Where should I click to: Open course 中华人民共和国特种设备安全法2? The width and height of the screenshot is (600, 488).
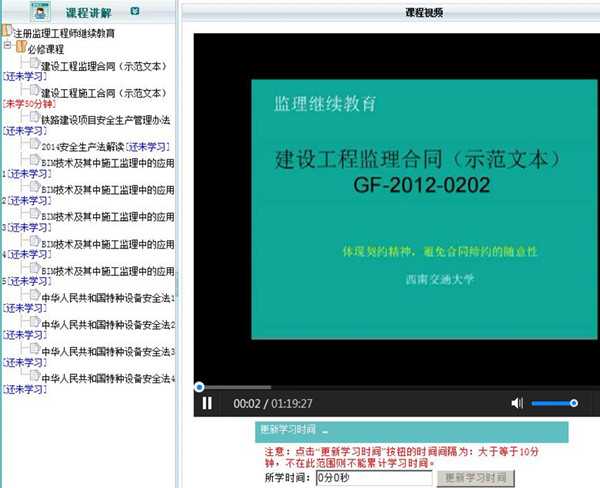coord(108,325)
